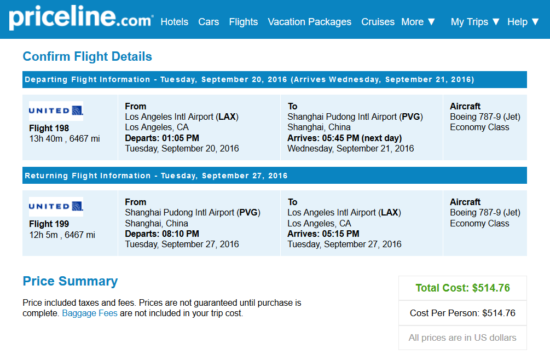Image resolution: width=550 pixels, height=361 pixels.
Task: Click the Returning Flight Information header bar
Action: tap(275, 175)
